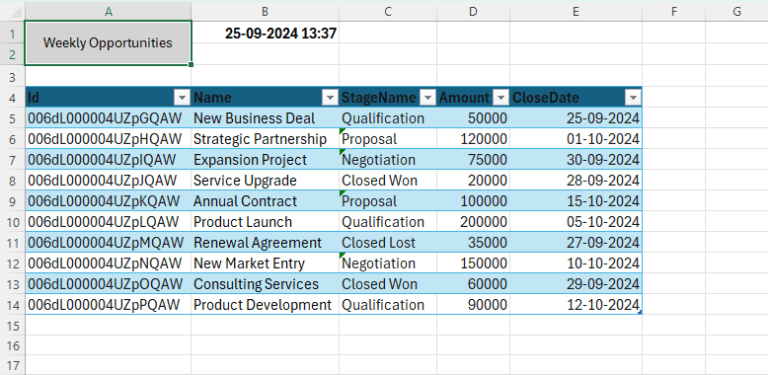Viewport: 768px width, 375px height.
Task: Select column header F
Action: pyautogui.click(x=674, y=12)
